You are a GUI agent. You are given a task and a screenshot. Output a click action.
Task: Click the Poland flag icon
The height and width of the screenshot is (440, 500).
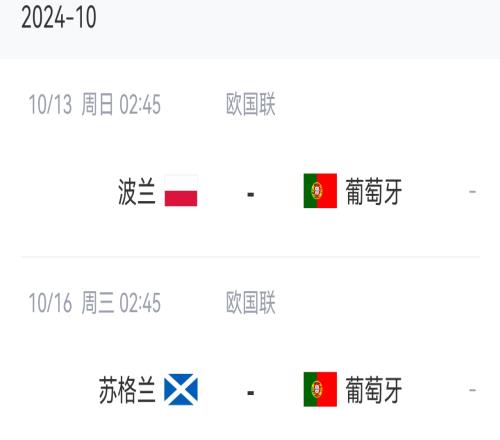click(181, 191)
